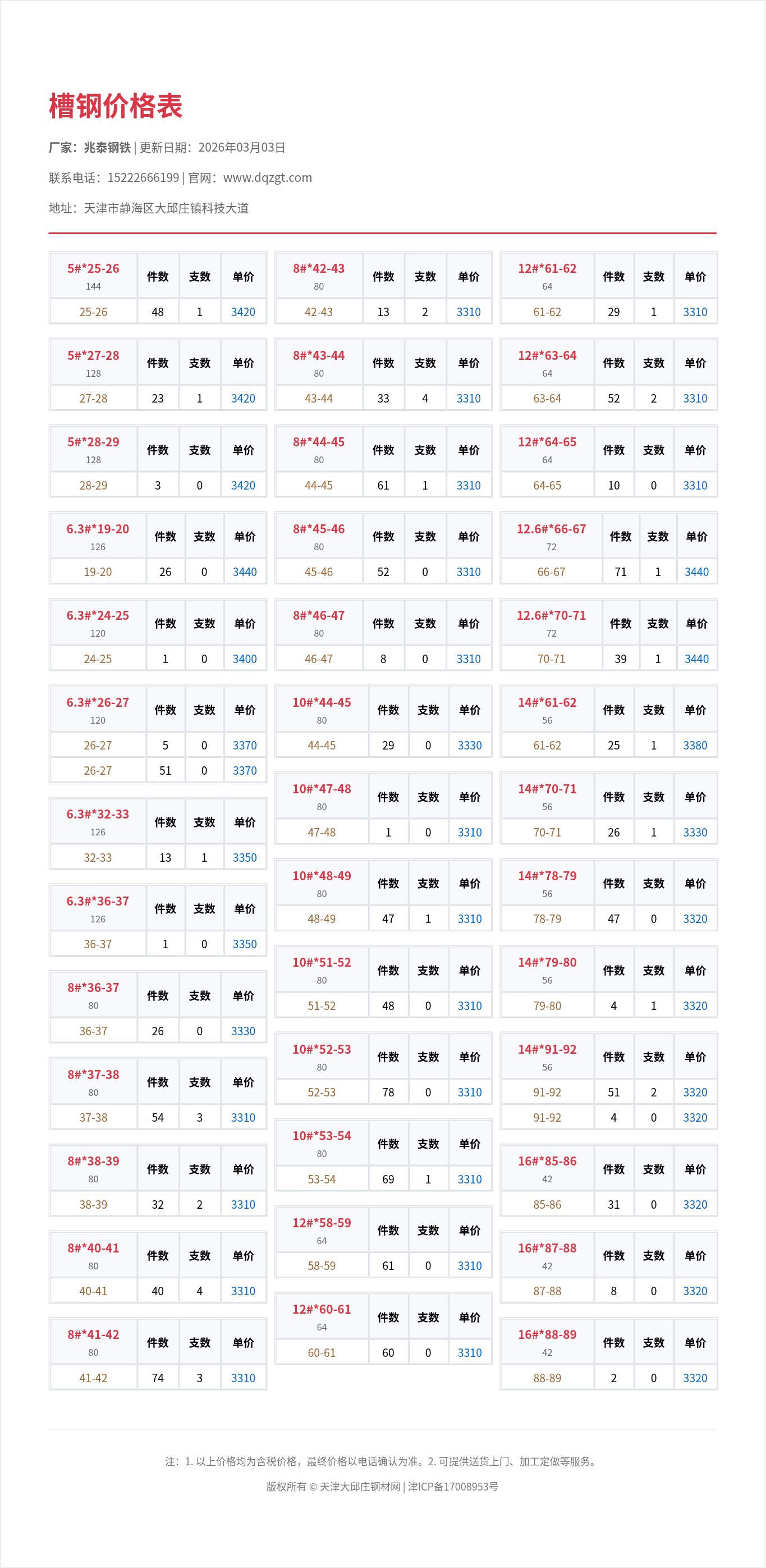Click the 3330 price for 10#*44-45
Viewport: 766px width, 1568px height.
(469, 745)
